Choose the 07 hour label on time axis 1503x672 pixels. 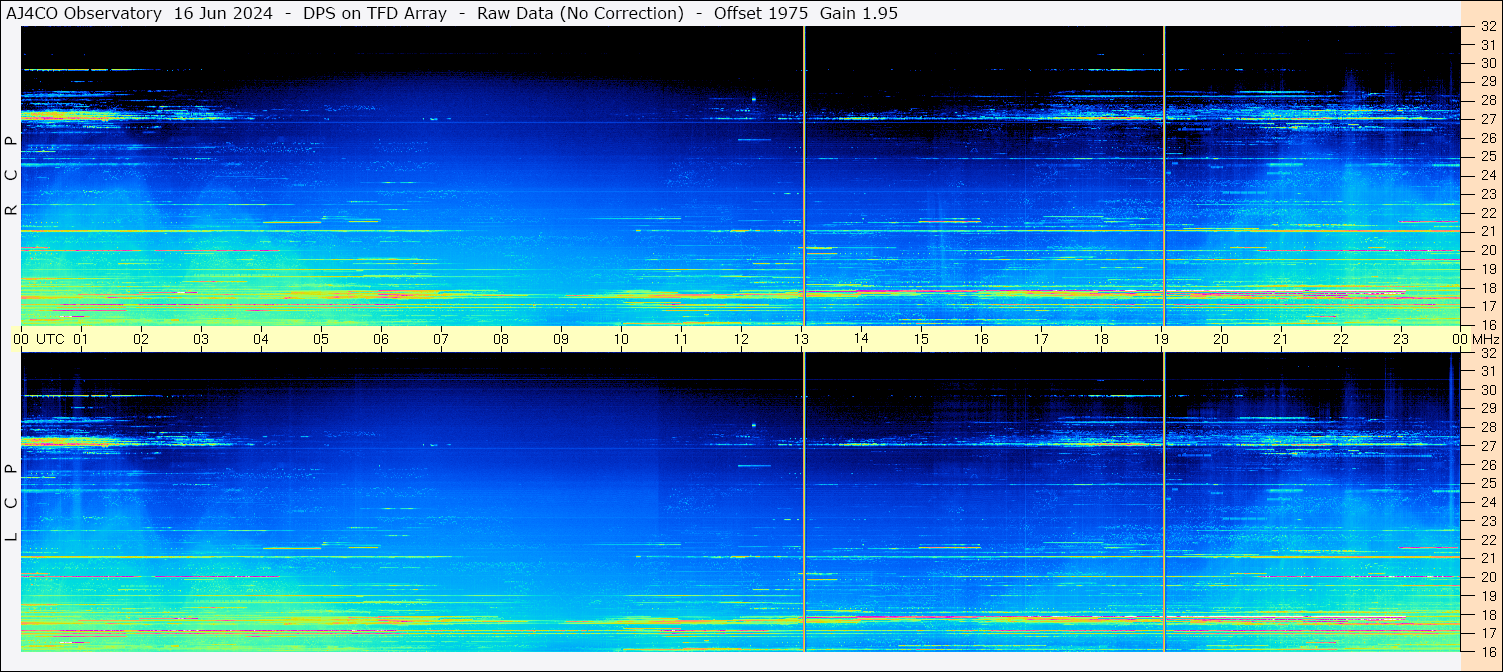(441, 339)
